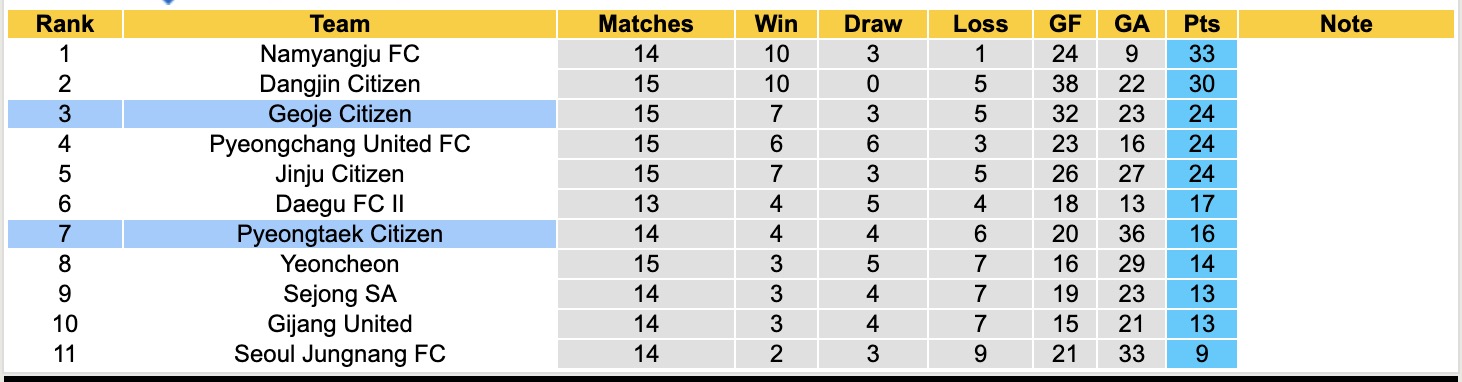Click the Matches column header
The image size is (1462, 382).
[646, 24]
